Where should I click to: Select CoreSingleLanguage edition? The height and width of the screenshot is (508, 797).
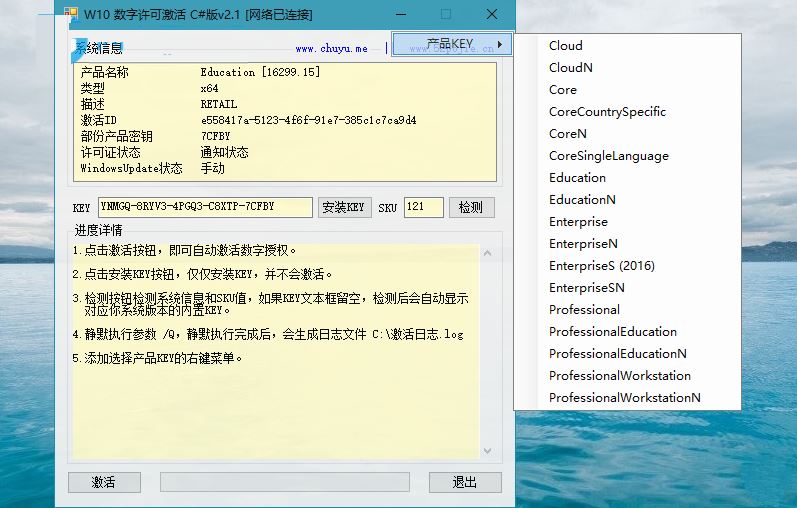coord(627,156)
